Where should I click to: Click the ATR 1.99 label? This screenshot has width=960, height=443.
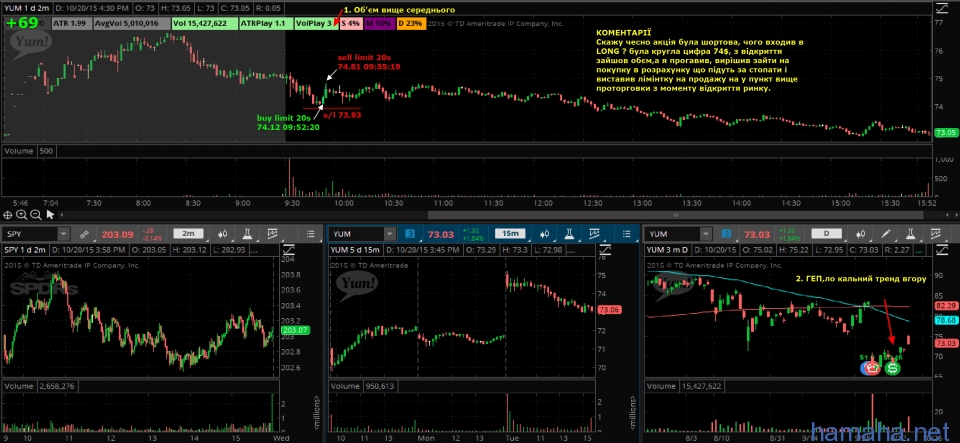tap(70, 23)
